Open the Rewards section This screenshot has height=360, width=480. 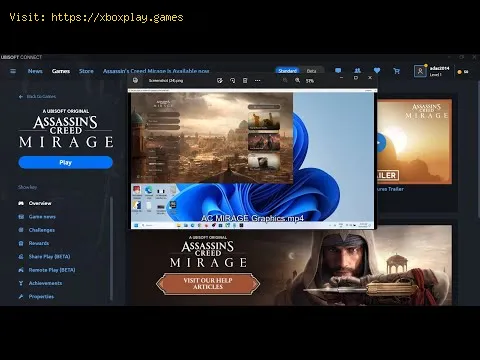[34, 243]
